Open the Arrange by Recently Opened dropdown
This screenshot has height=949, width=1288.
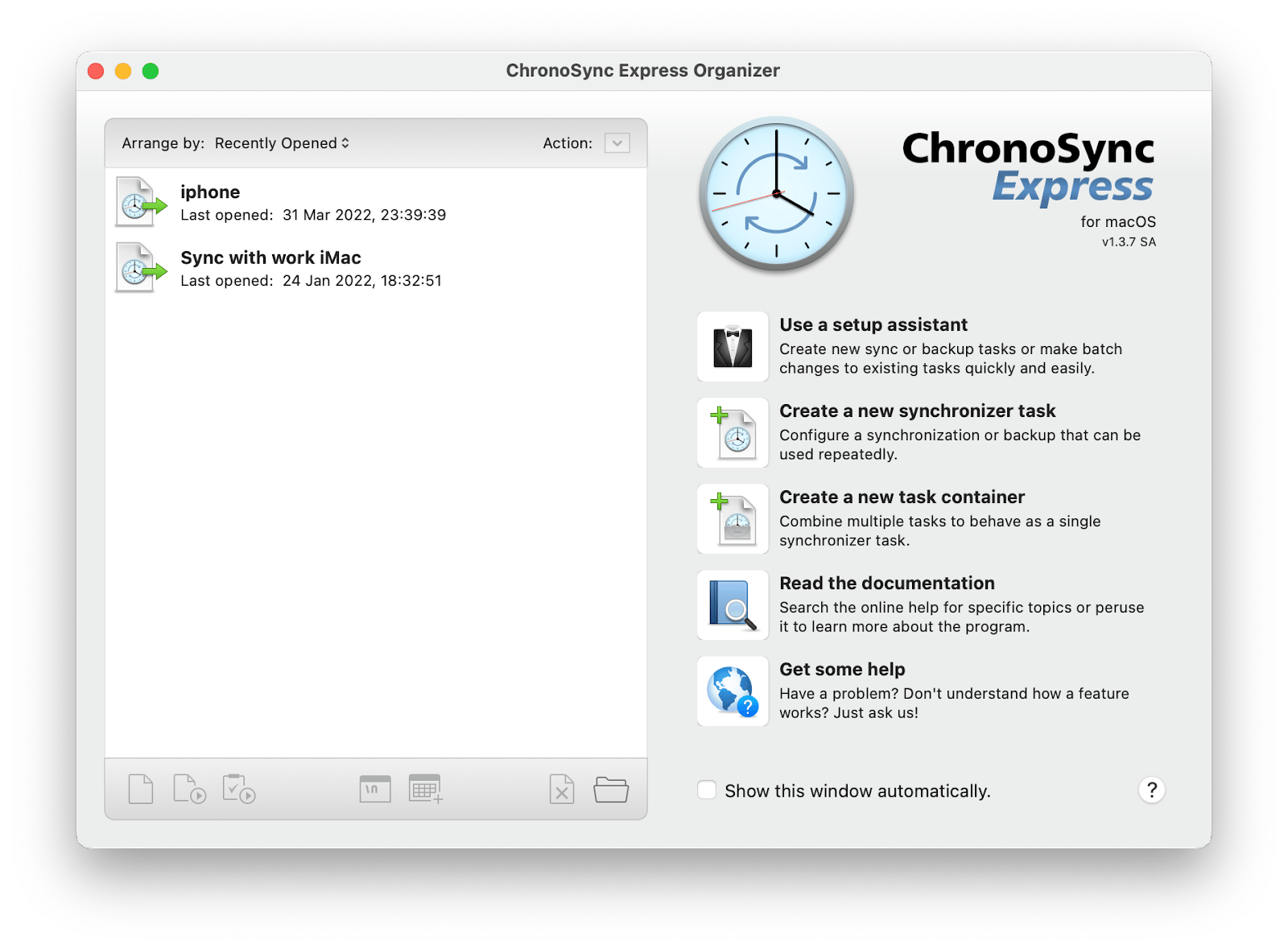pyautogui.click(x=282, y=143)
